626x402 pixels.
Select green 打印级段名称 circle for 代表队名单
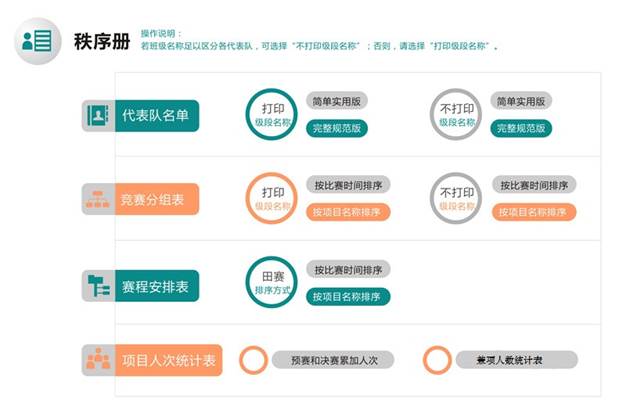(272, 114)
